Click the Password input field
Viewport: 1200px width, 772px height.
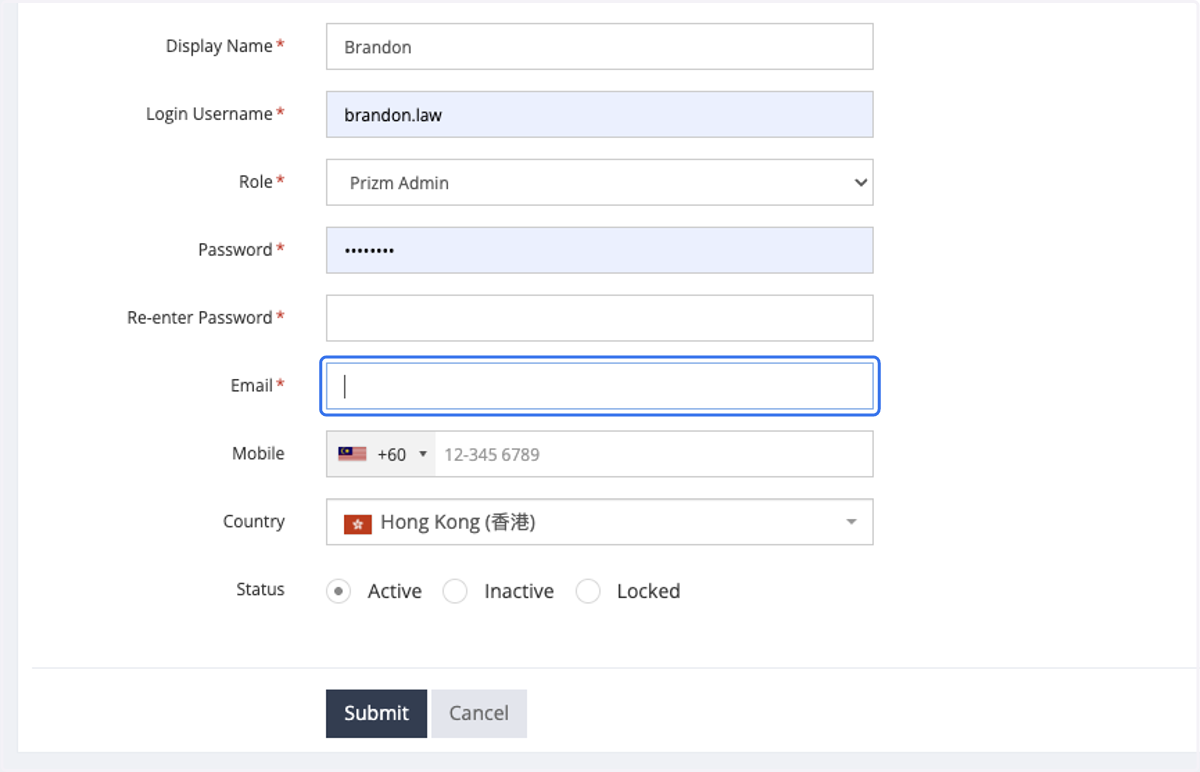[x=599, y=250]
